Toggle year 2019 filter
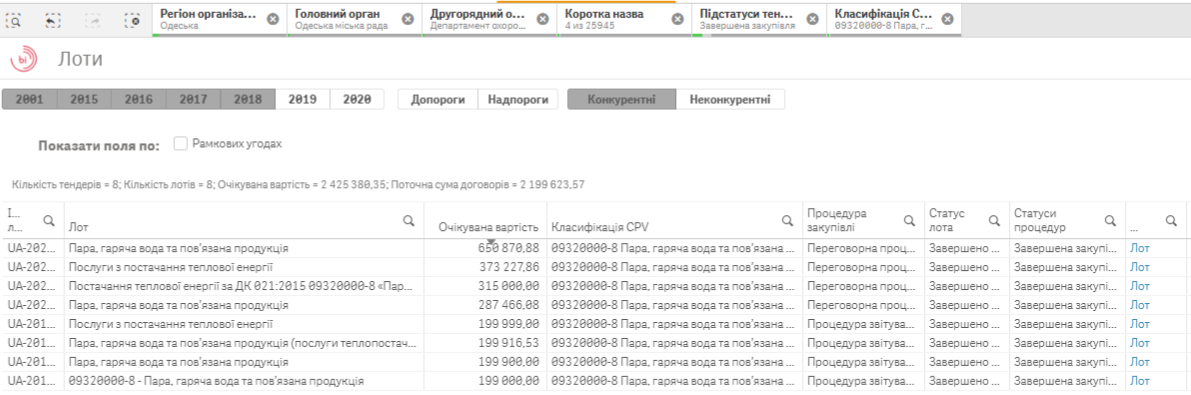Screen dimensions: 1191x395 pyautogui.click(x=302, y=100)
